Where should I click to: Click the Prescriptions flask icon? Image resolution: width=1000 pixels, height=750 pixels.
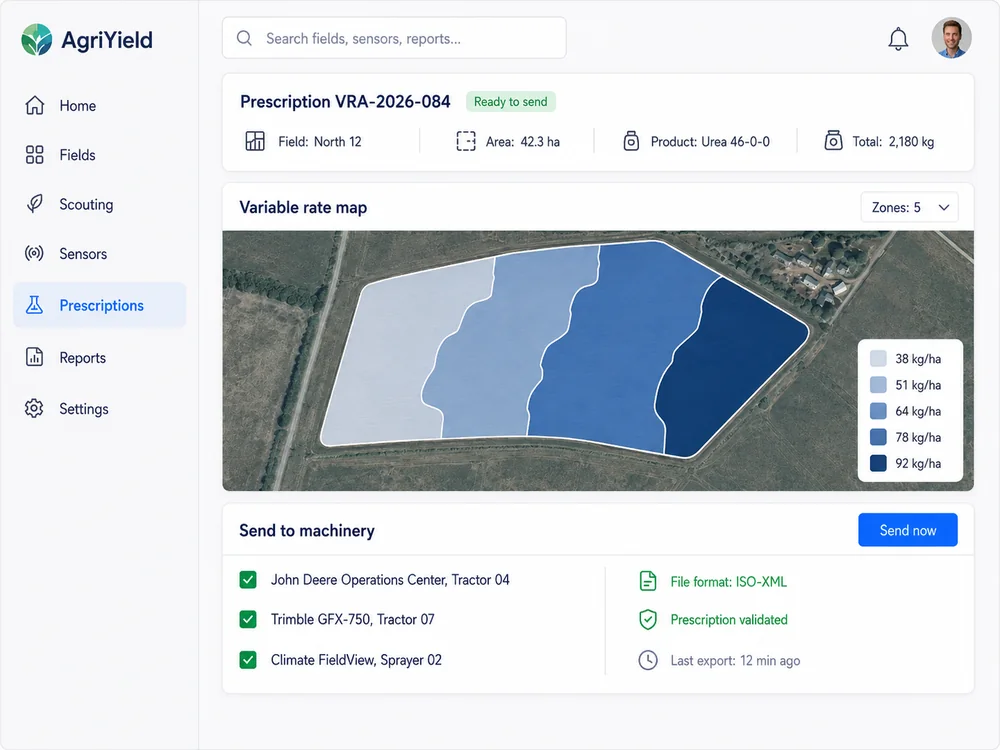(34, 305)
